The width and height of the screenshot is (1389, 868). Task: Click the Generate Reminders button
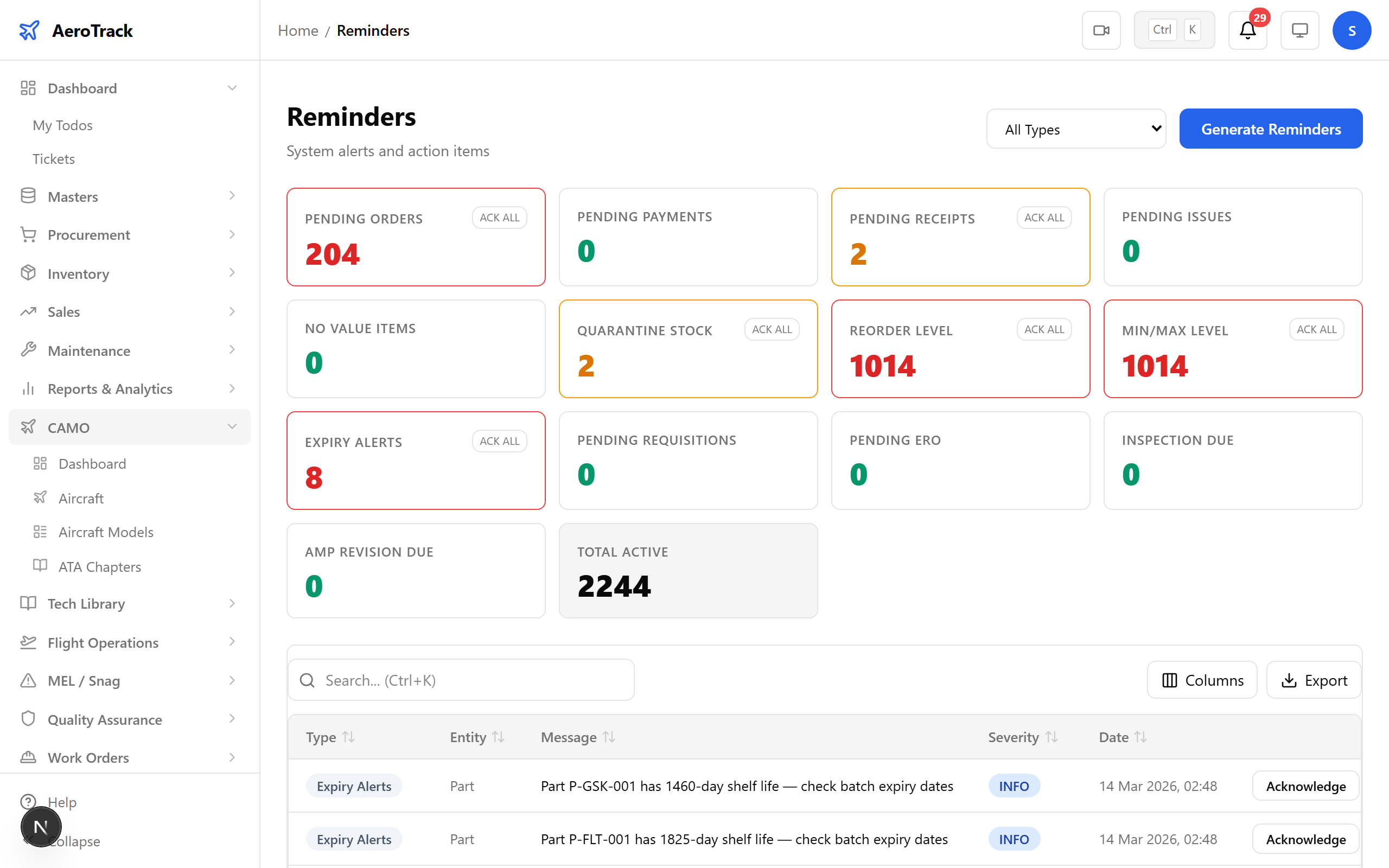coord(1270,129)
